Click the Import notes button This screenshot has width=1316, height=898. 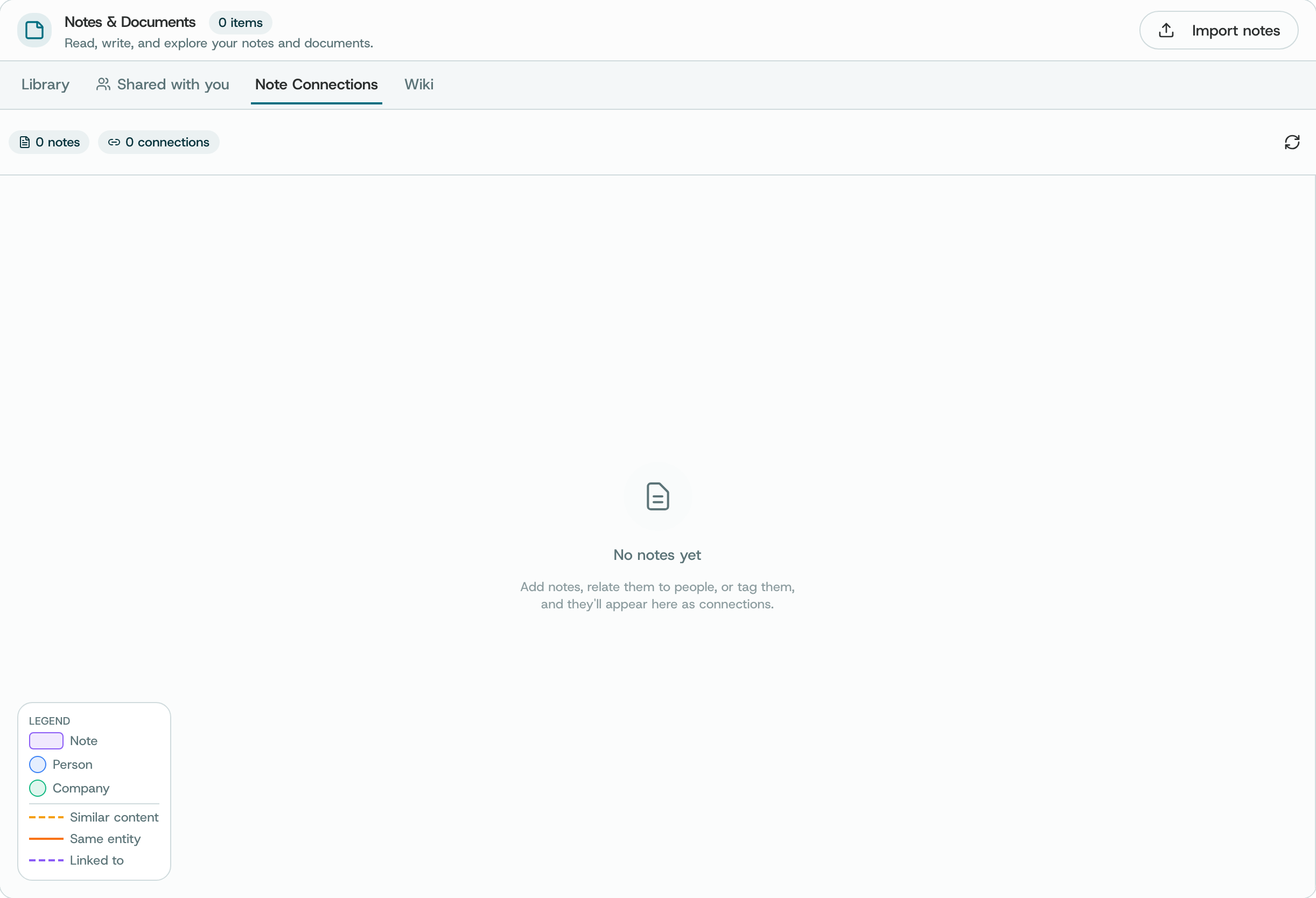tap(1218, 31)
